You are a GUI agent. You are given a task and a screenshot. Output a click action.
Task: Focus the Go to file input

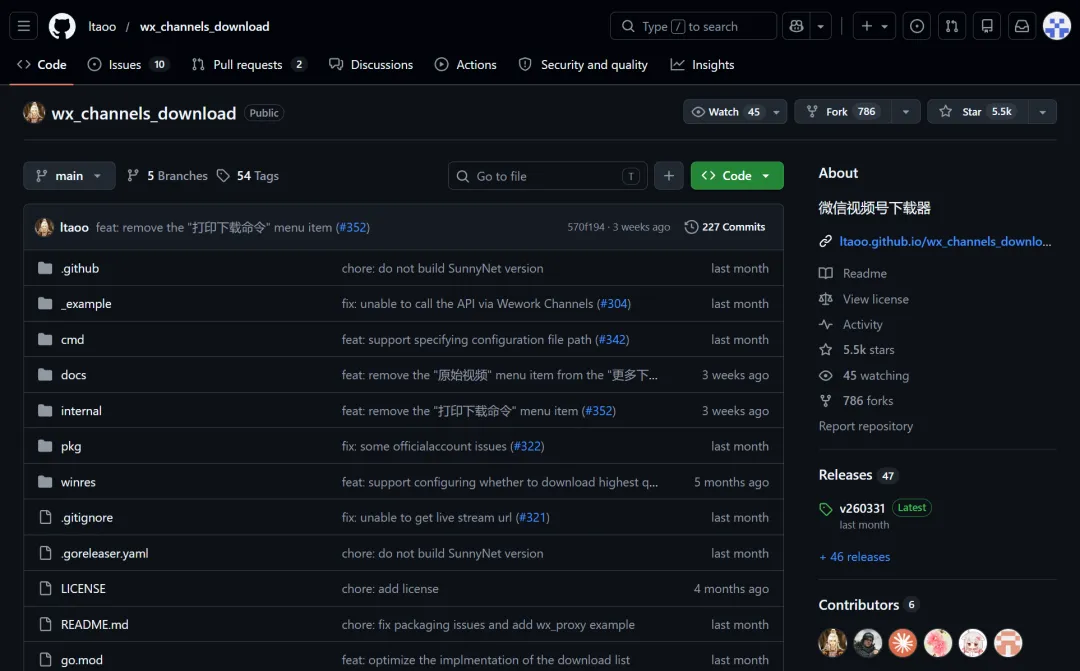click(x=548, y=176)
